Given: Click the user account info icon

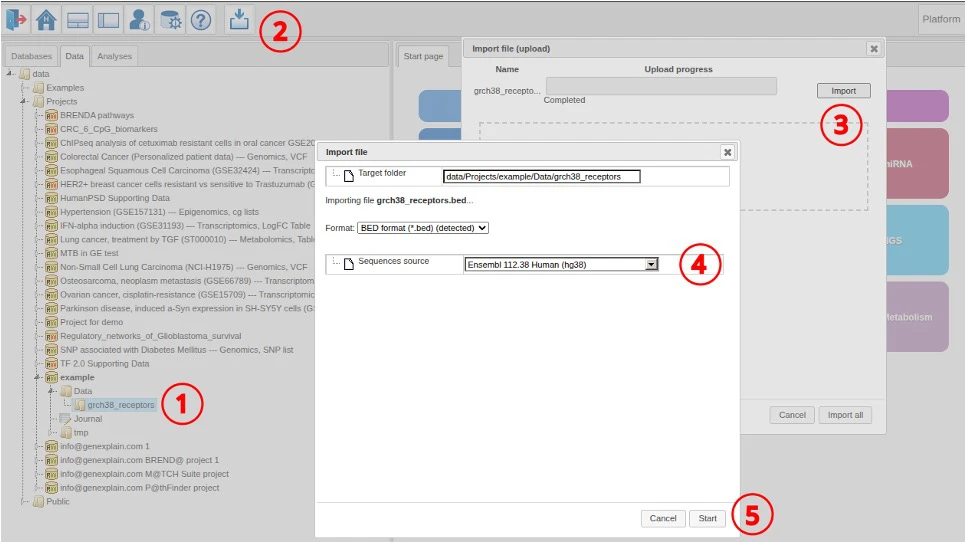Looking at the screenshot, I should click(140, 19).
